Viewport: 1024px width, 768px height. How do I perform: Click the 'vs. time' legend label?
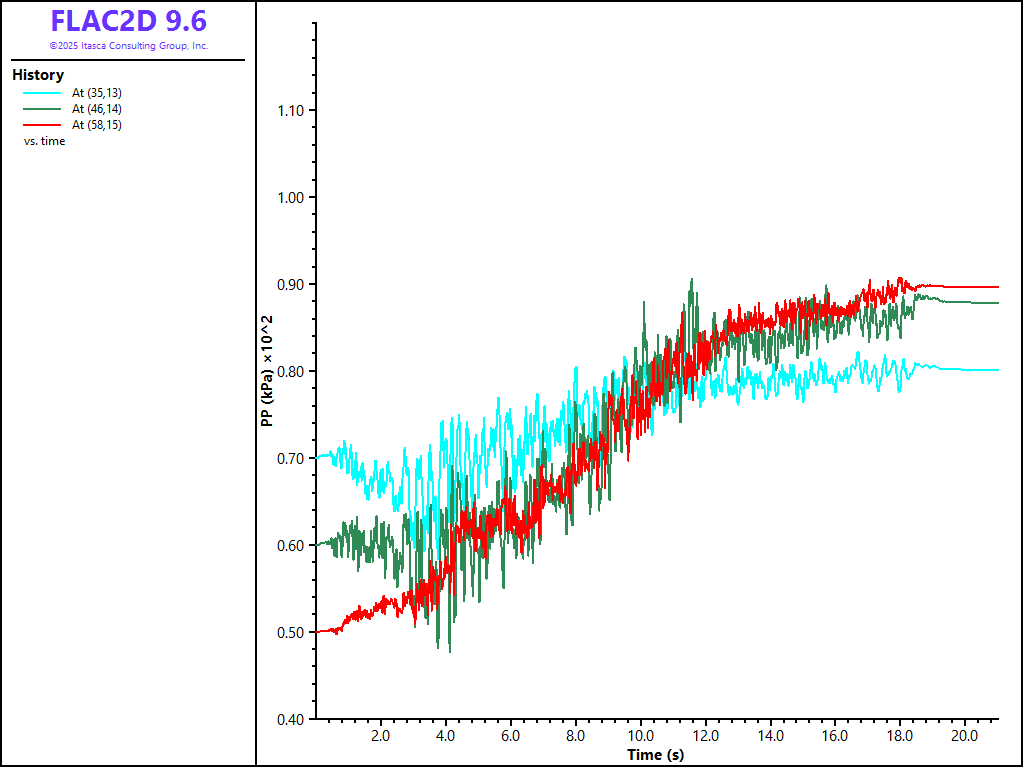point(44,141)
